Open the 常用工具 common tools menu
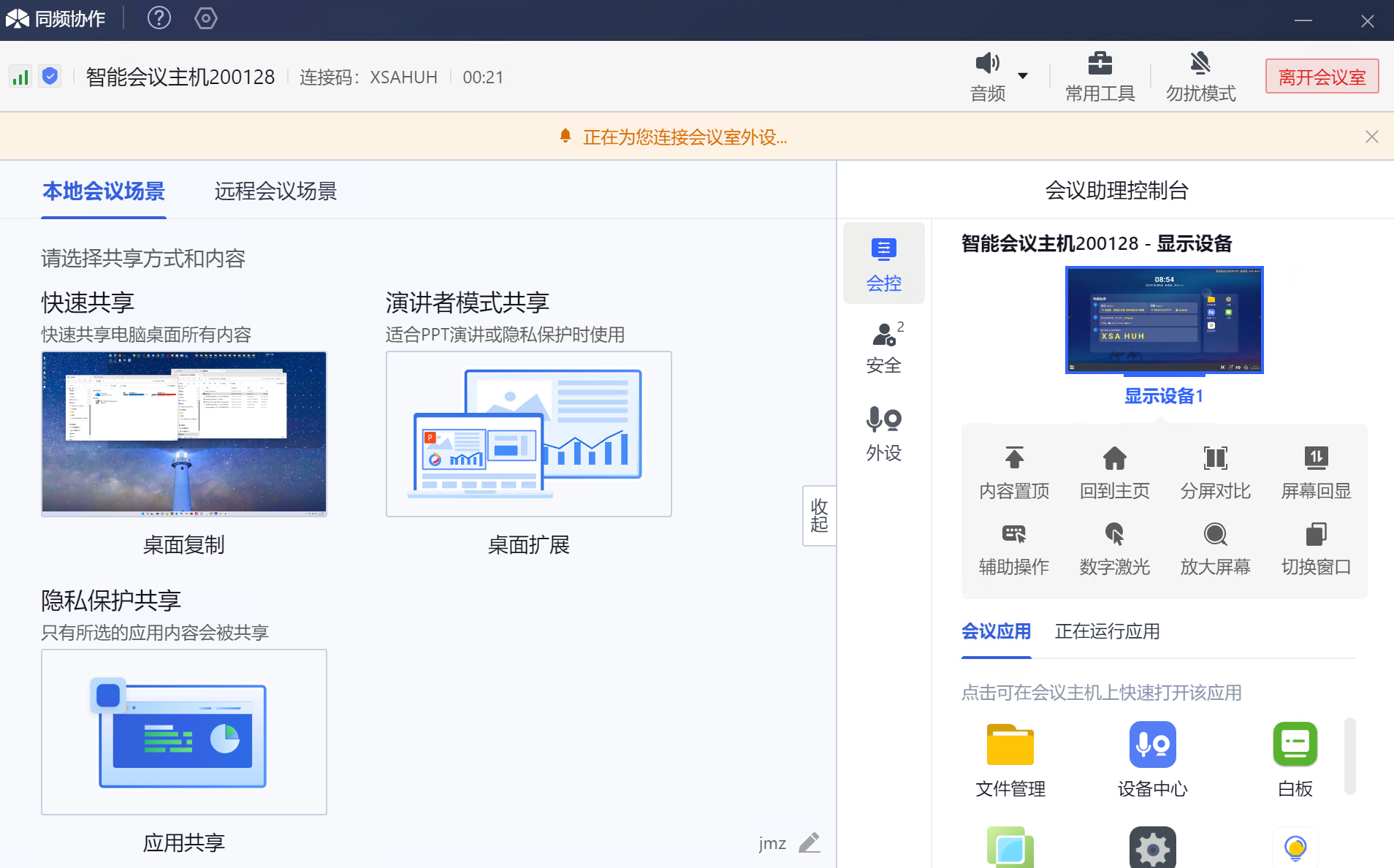The width and height of the screenshot is (1394, 868). pos(1100,76)
